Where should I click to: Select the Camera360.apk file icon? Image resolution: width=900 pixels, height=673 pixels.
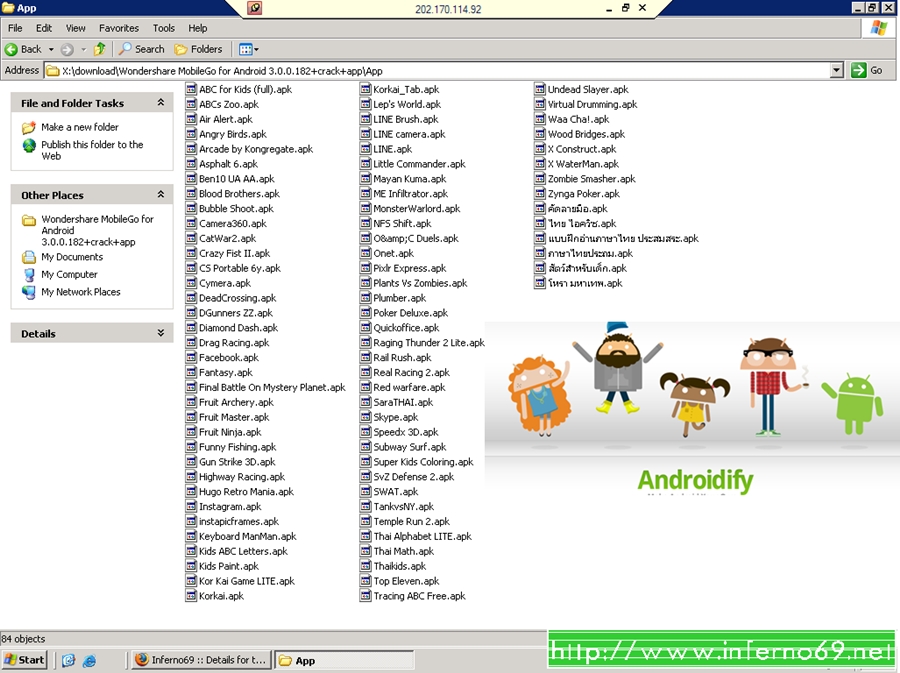191,223
